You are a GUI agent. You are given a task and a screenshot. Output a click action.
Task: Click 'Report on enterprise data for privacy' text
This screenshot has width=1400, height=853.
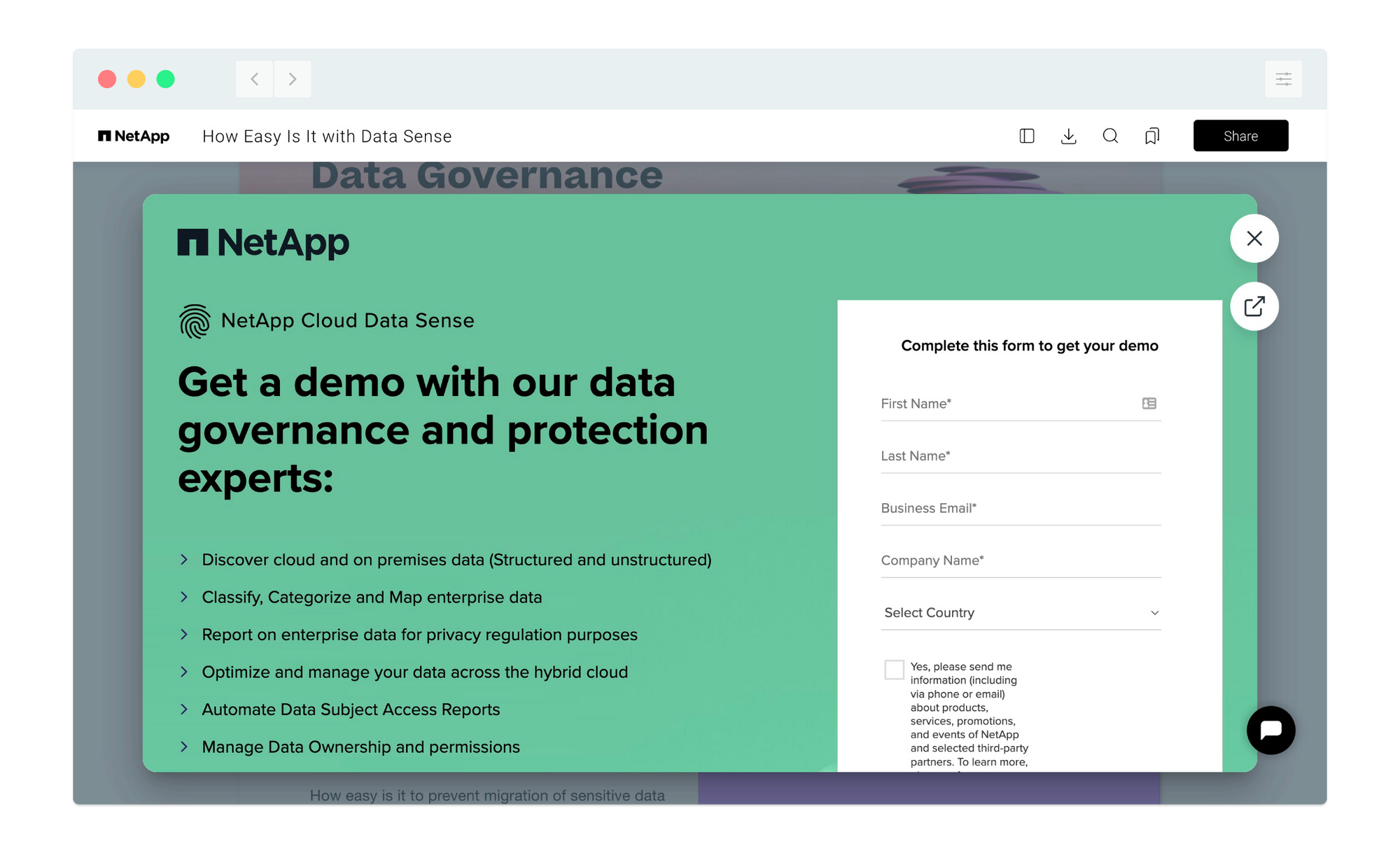click(419, 635)
